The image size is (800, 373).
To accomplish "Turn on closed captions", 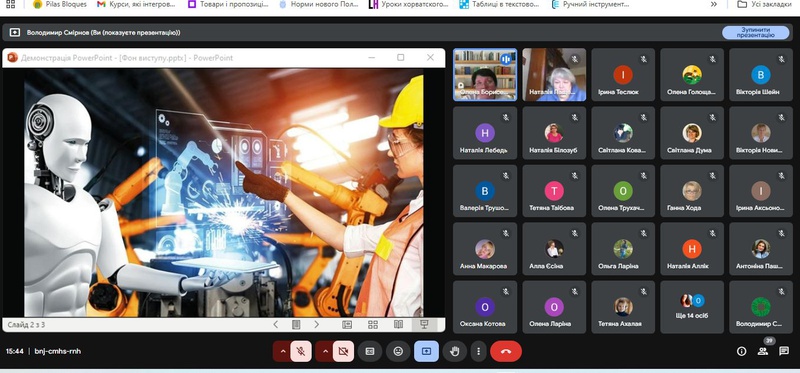I will click(x=370, y=352).
